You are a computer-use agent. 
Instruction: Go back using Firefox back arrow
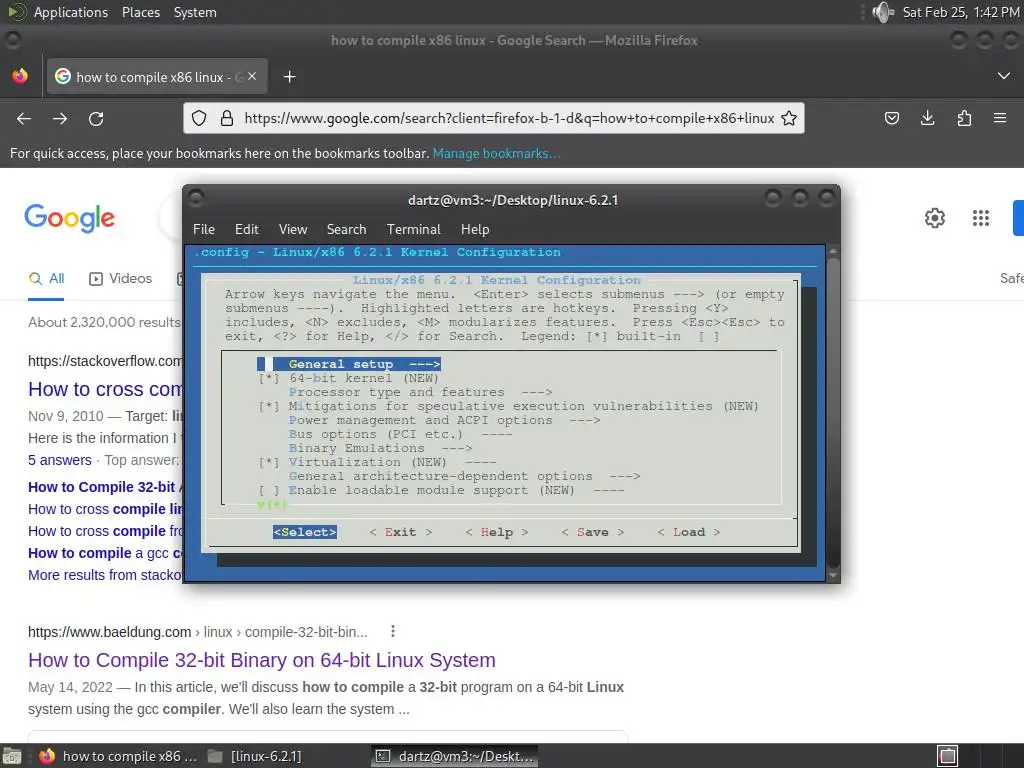(x=24, y=118)
